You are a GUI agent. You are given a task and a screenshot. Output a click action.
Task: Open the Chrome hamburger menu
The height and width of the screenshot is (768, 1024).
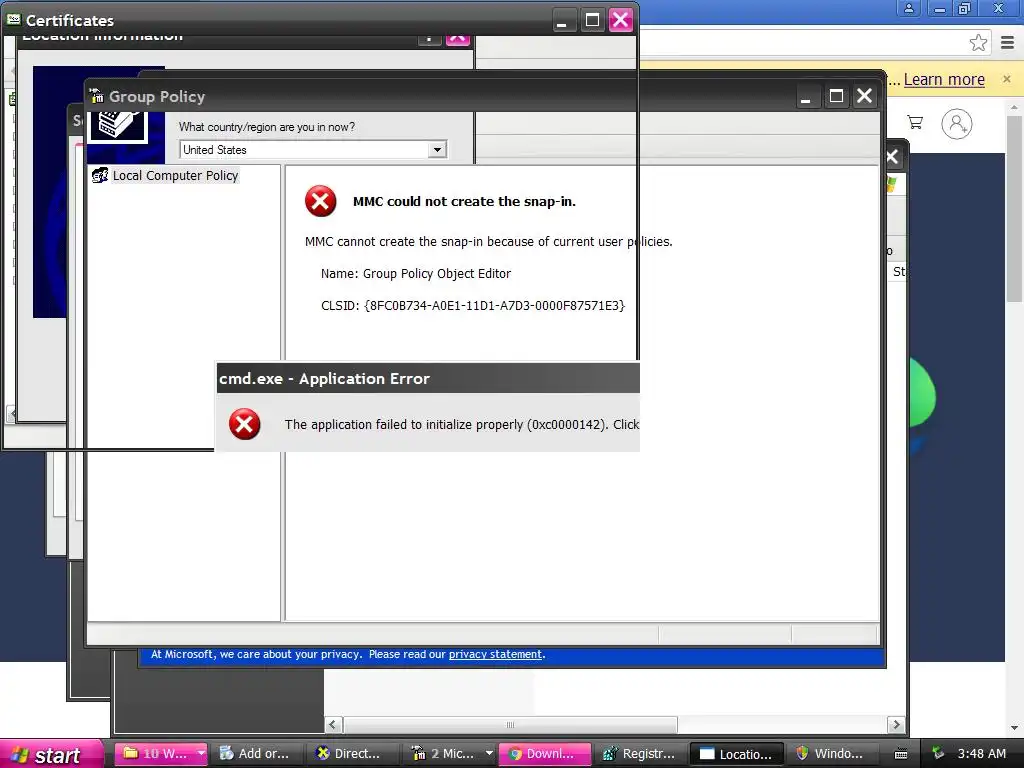(1008, 43)
